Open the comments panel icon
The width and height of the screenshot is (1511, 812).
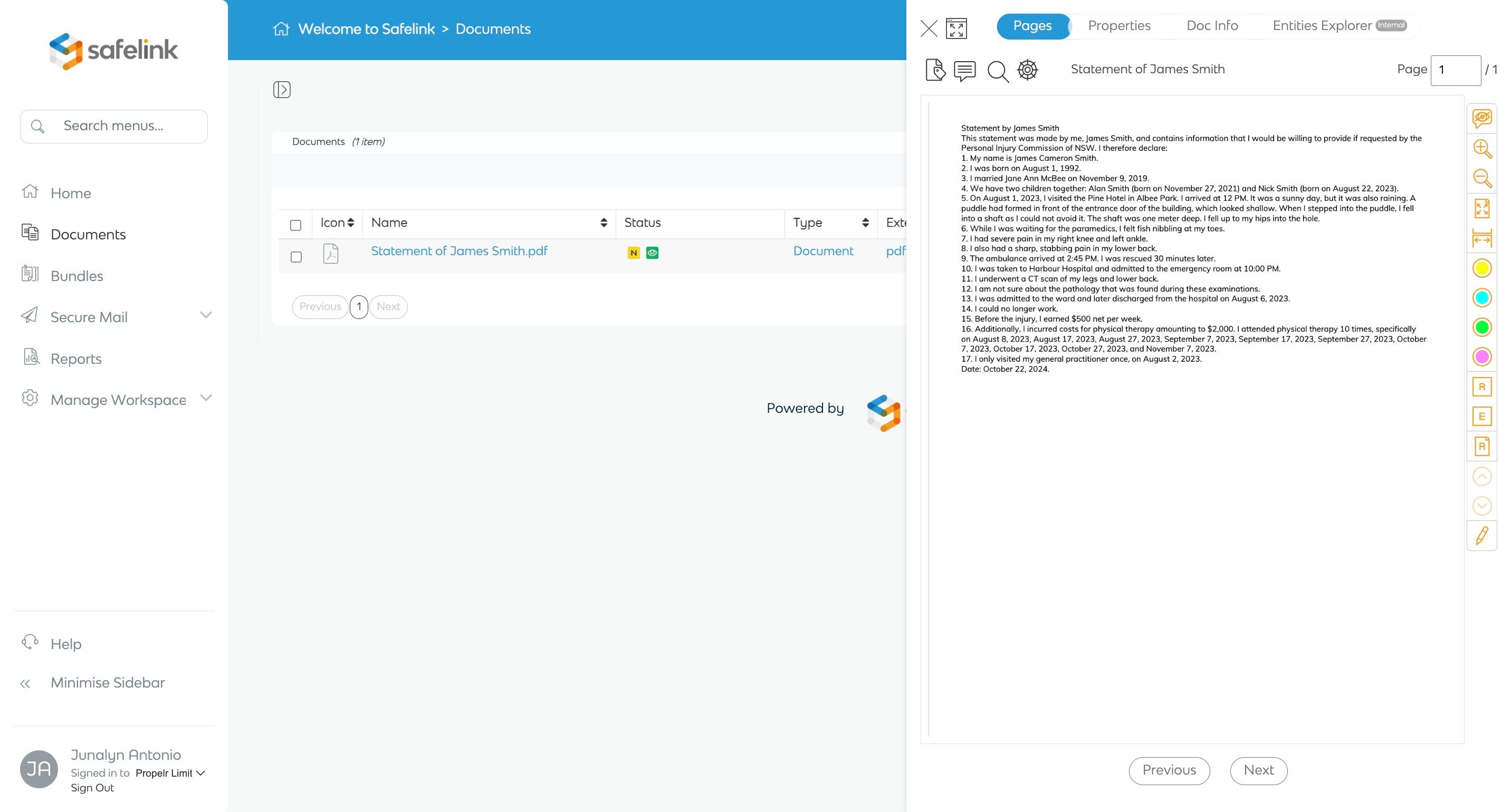(964, 70)
